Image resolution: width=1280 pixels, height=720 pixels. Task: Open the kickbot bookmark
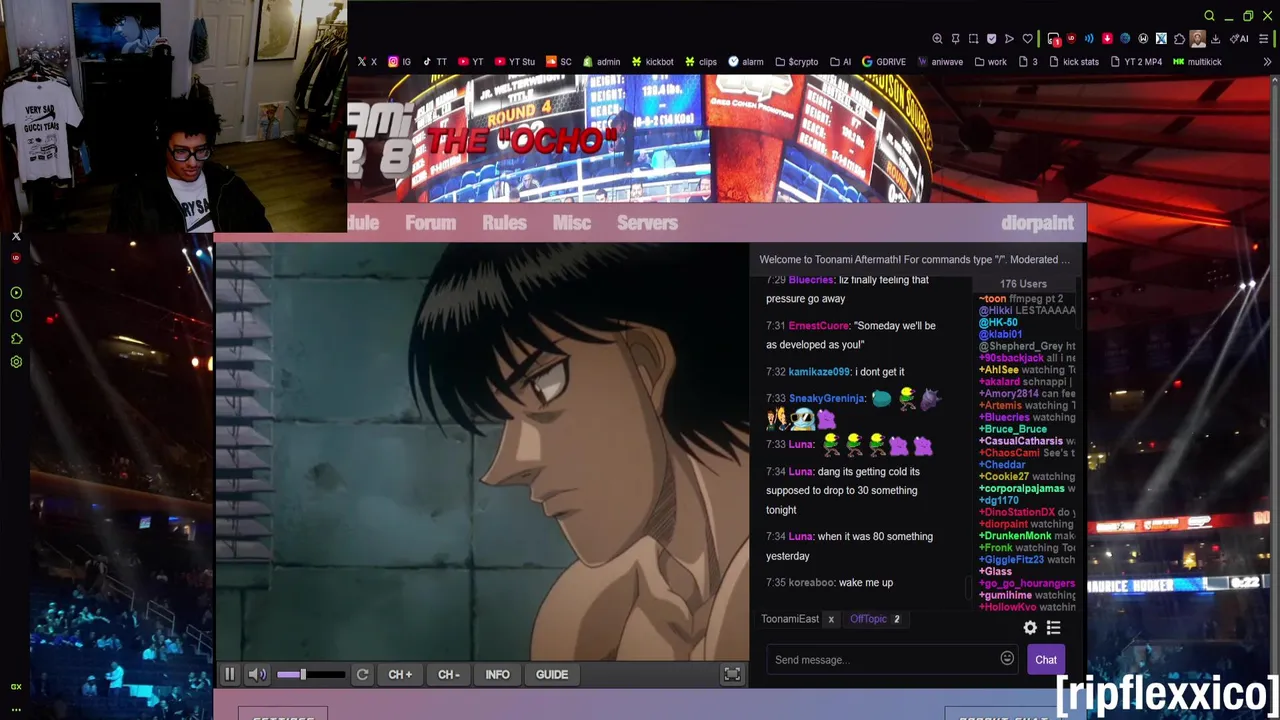pos(653,62)
